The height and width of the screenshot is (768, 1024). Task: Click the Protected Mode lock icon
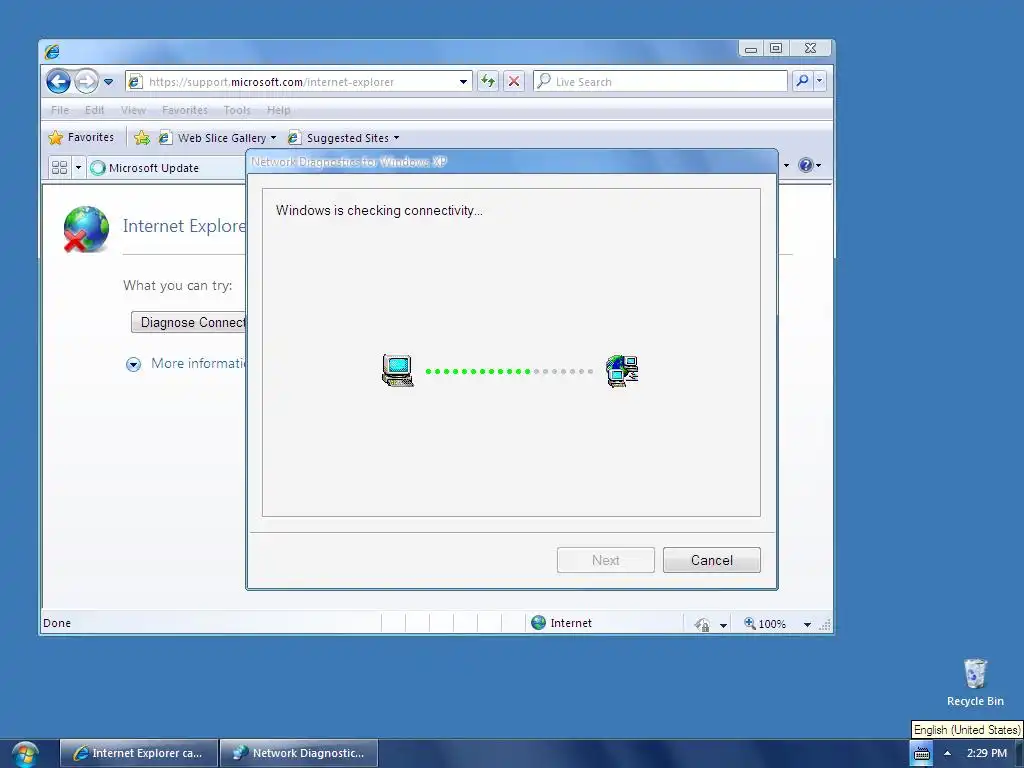pos(702,624)
